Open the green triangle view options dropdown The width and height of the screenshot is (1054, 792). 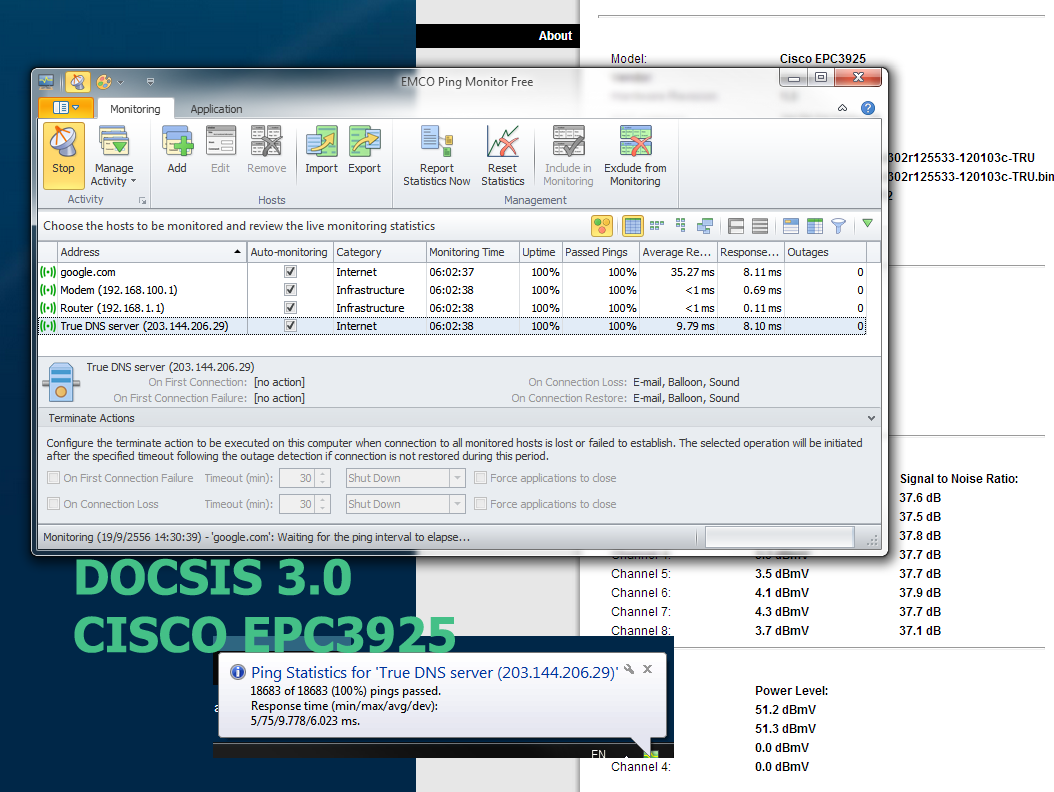coord(867,223)
